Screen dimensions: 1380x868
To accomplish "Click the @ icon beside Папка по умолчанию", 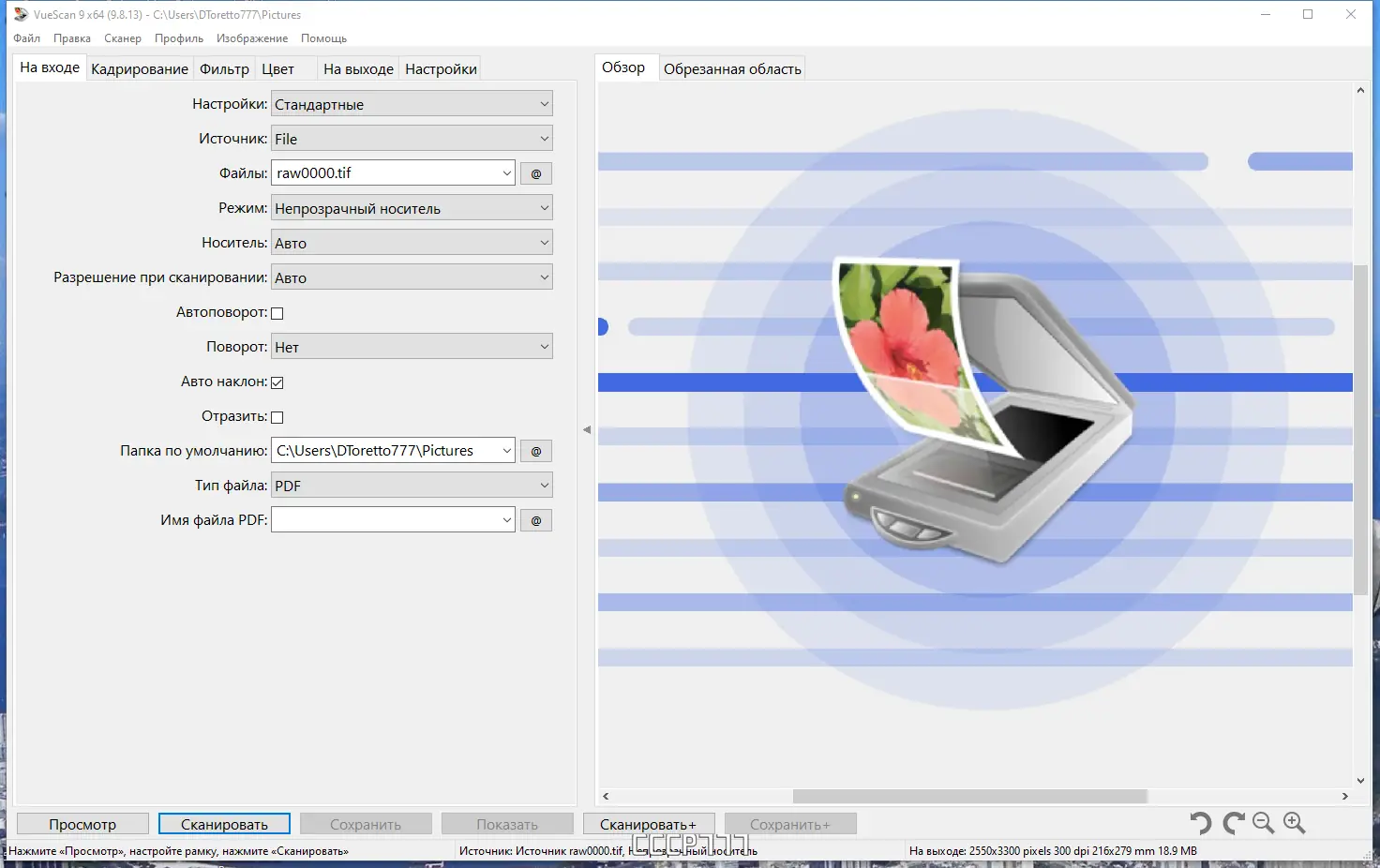I will click(535, 451).
